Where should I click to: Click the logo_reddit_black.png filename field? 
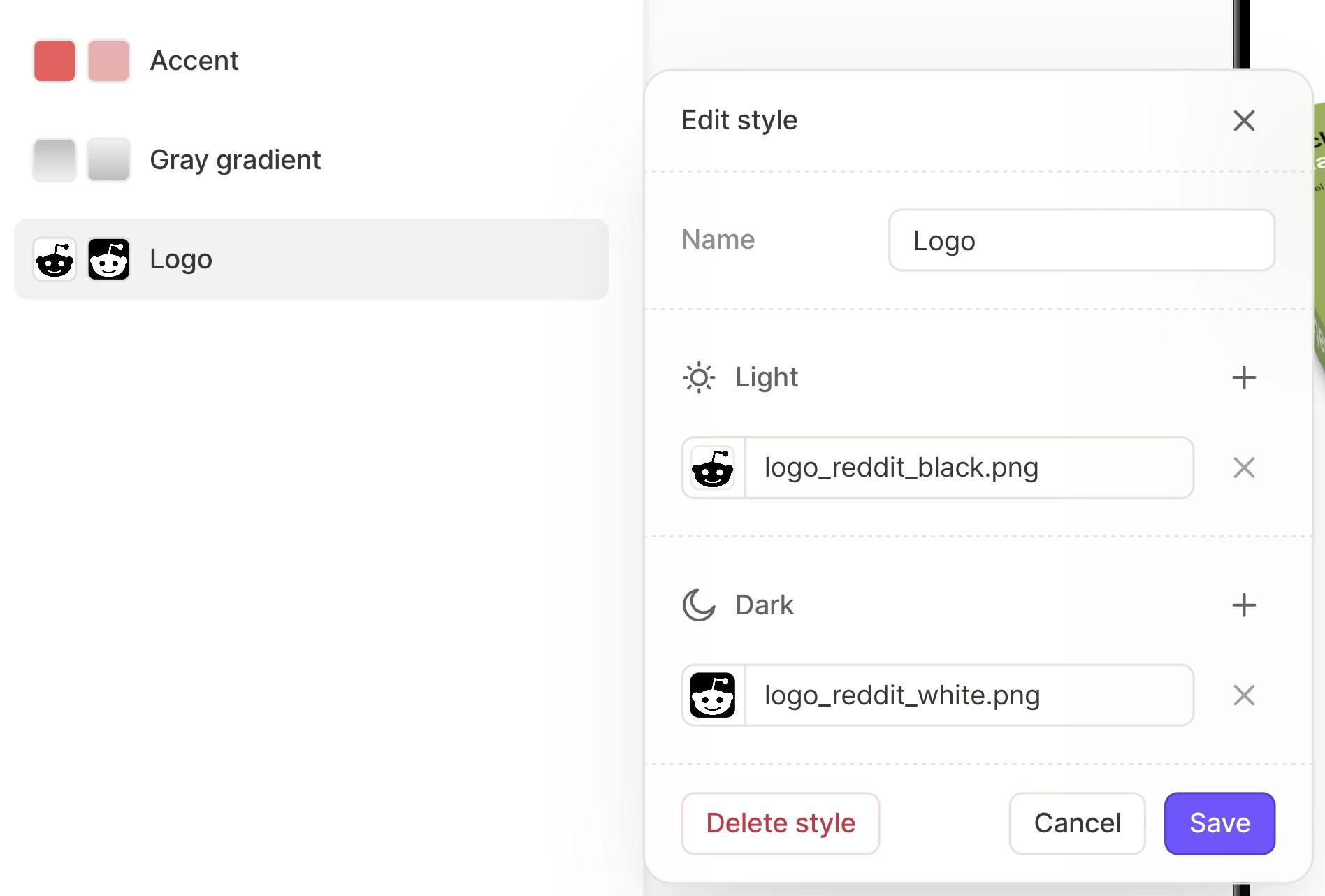pos(970,468)
